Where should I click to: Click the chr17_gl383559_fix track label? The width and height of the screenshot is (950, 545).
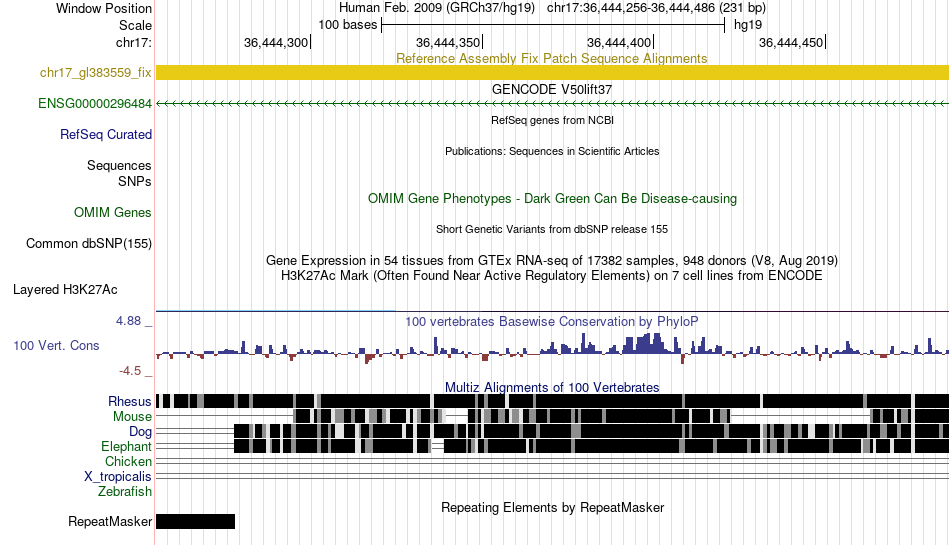pyautogui.click(x=95, y=73)
